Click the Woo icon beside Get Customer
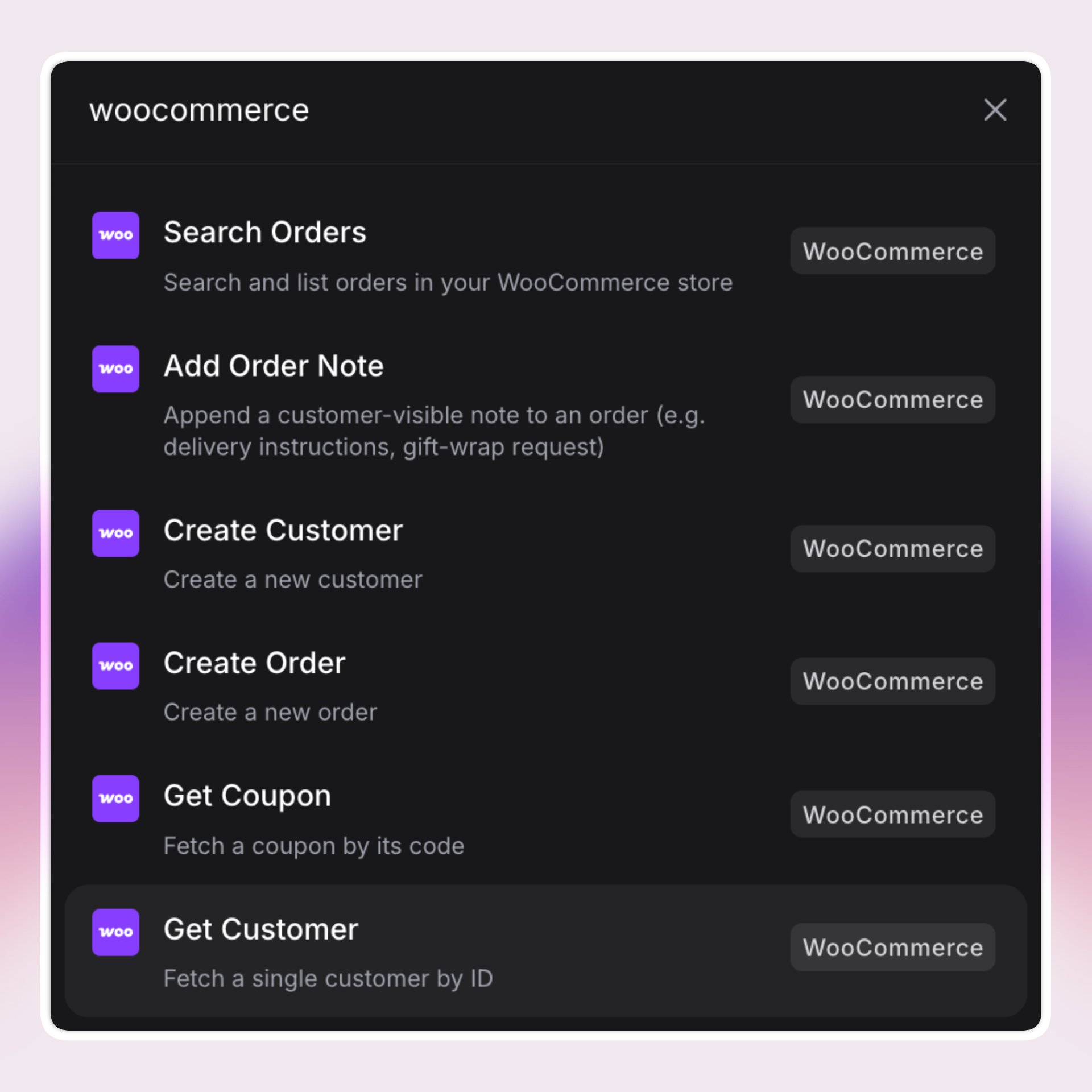Viewport: 1092px width, 1092px height. (x=115, y=932)
